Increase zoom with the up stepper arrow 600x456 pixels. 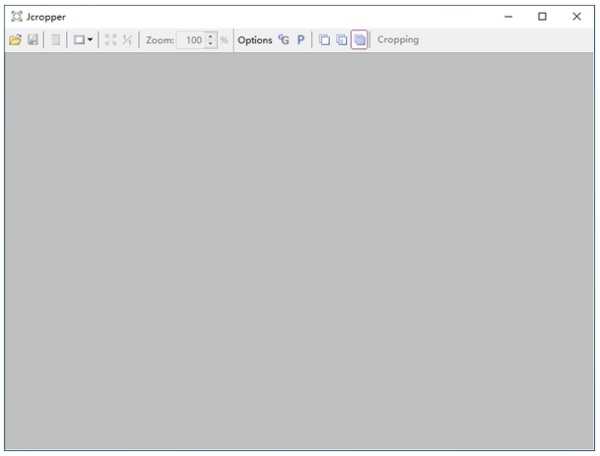click(x=211, y=36)
